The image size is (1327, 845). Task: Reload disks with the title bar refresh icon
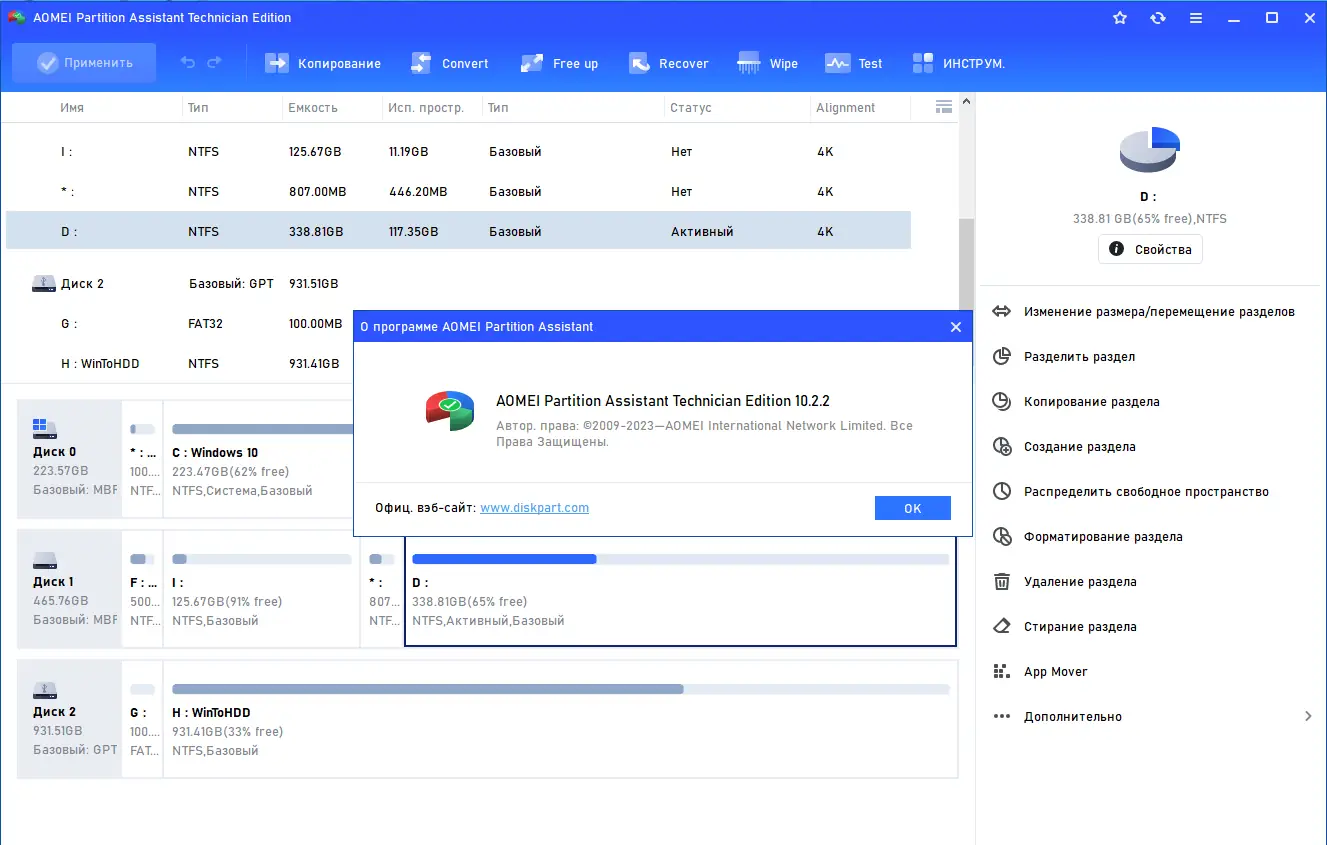(1158, 18)
